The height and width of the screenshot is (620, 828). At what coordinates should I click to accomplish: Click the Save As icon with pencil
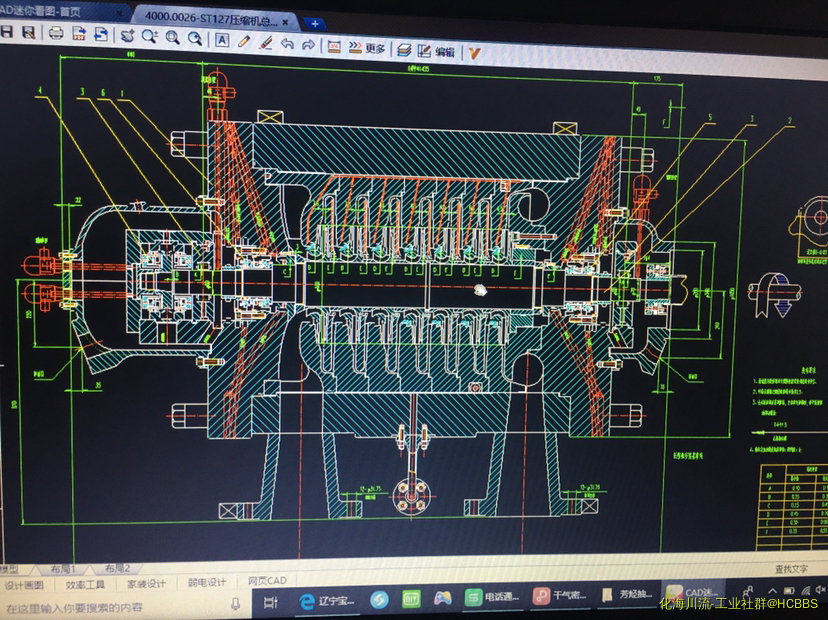[28, 33]
